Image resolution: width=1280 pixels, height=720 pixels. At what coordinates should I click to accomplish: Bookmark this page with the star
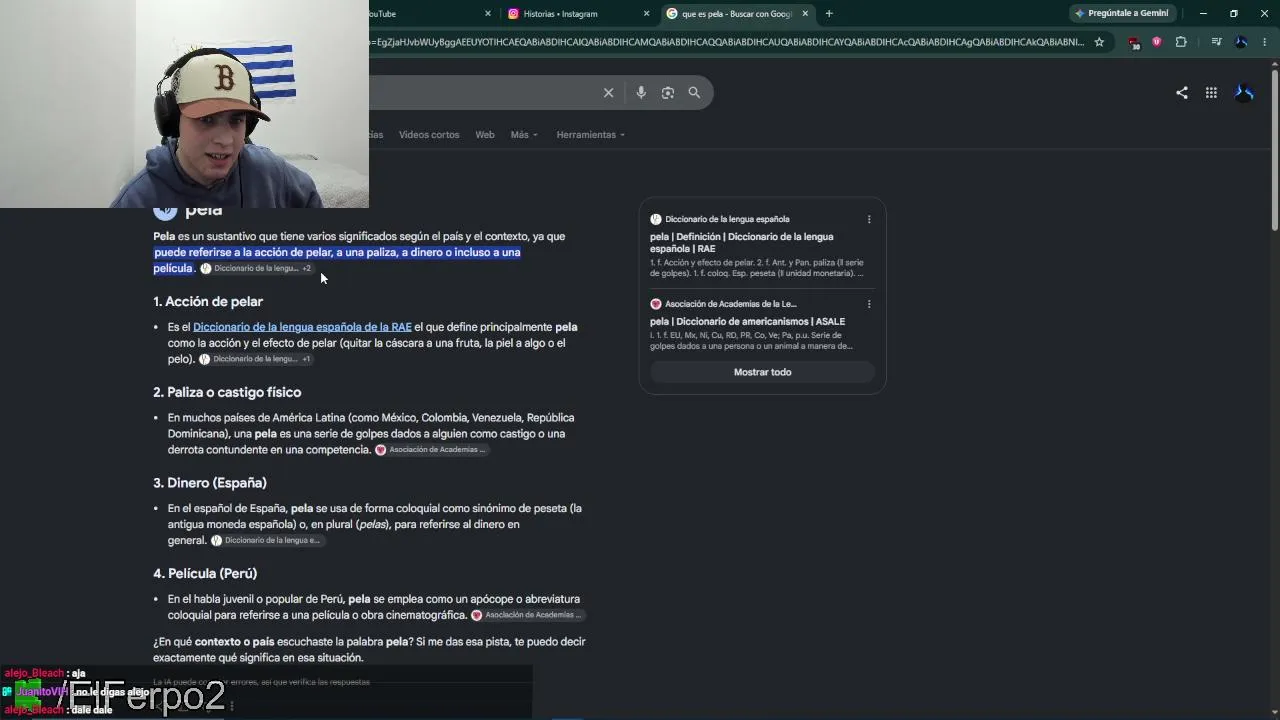pyautogui.click(x=1099, y=42)
